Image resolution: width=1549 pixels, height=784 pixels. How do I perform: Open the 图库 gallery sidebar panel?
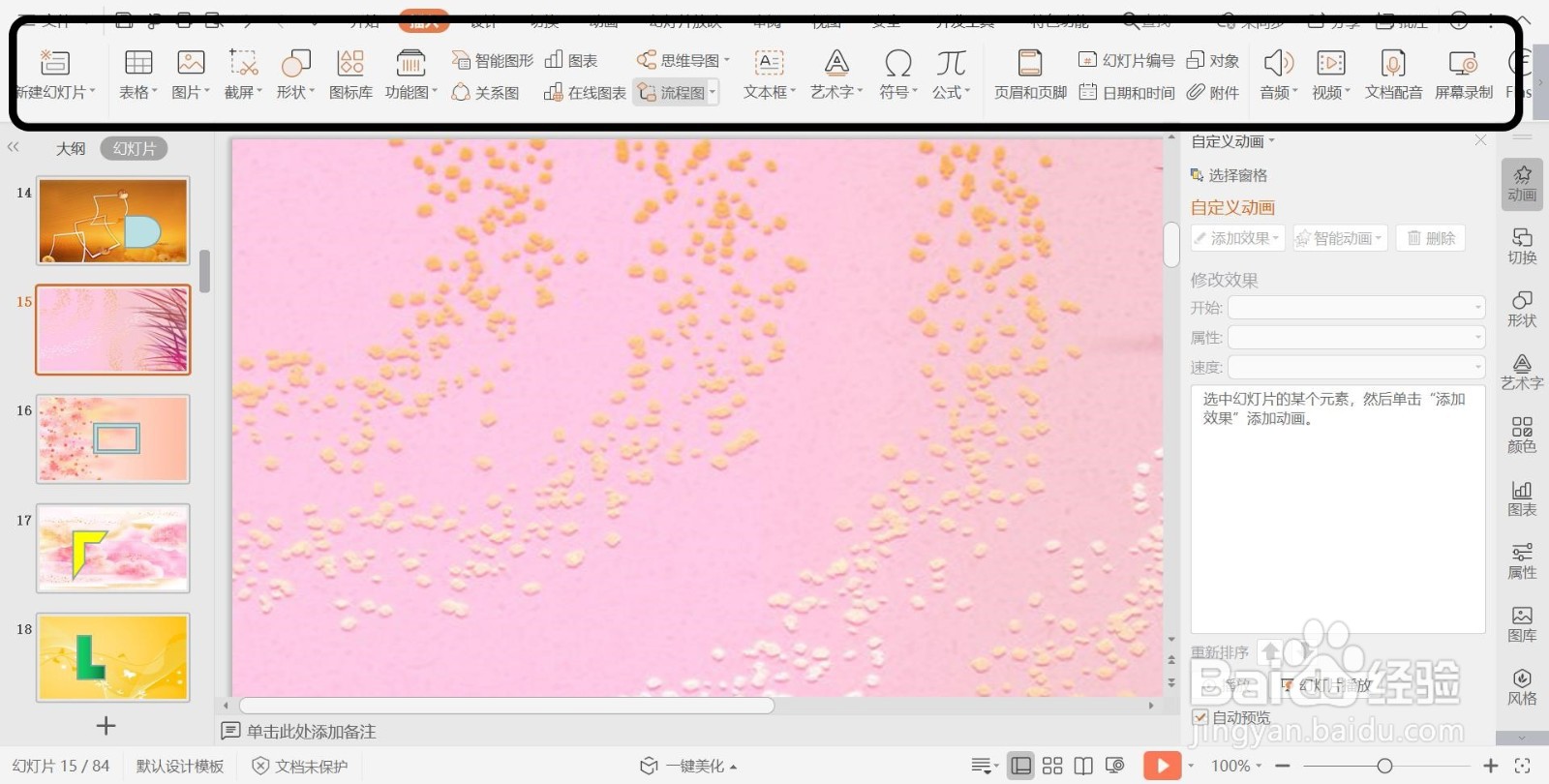coord(1522,623)
